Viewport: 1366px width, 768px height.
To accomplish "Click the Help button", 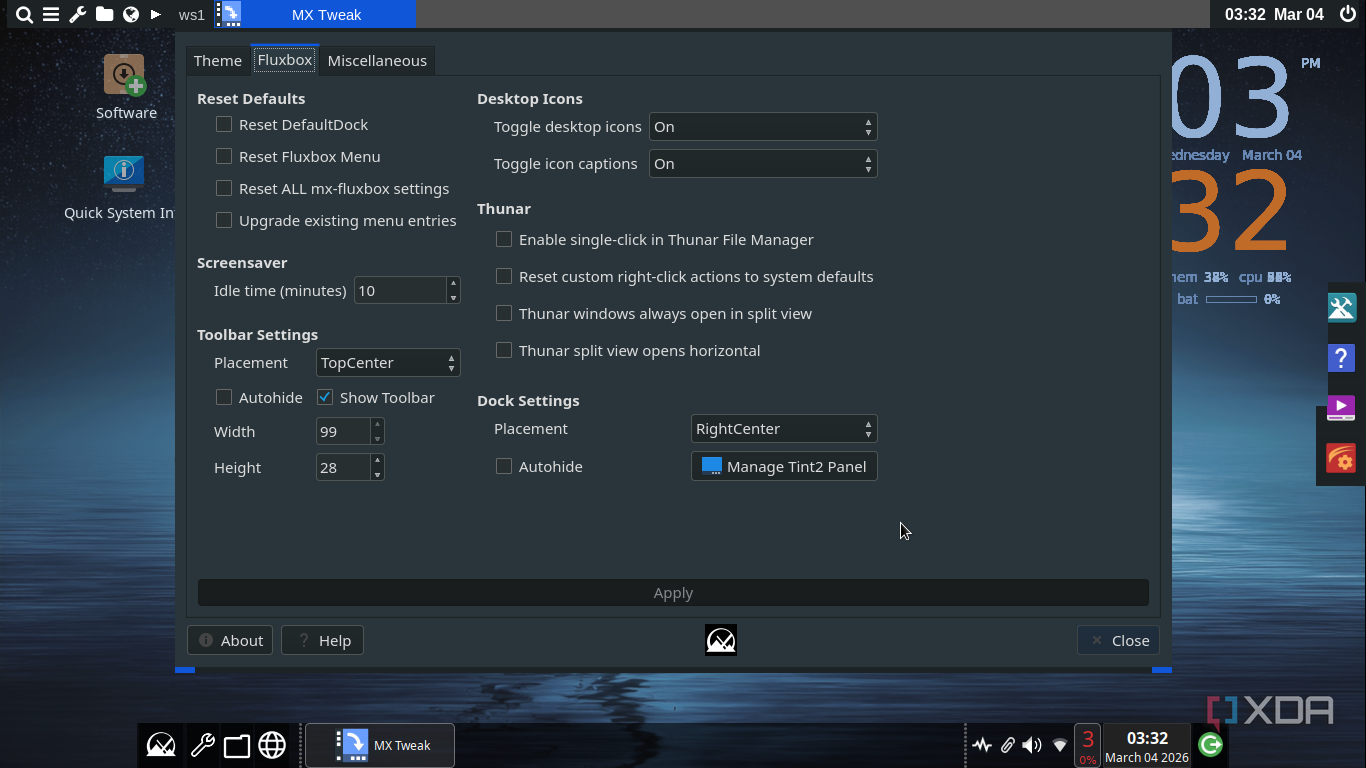I will (x=322, y=640).
